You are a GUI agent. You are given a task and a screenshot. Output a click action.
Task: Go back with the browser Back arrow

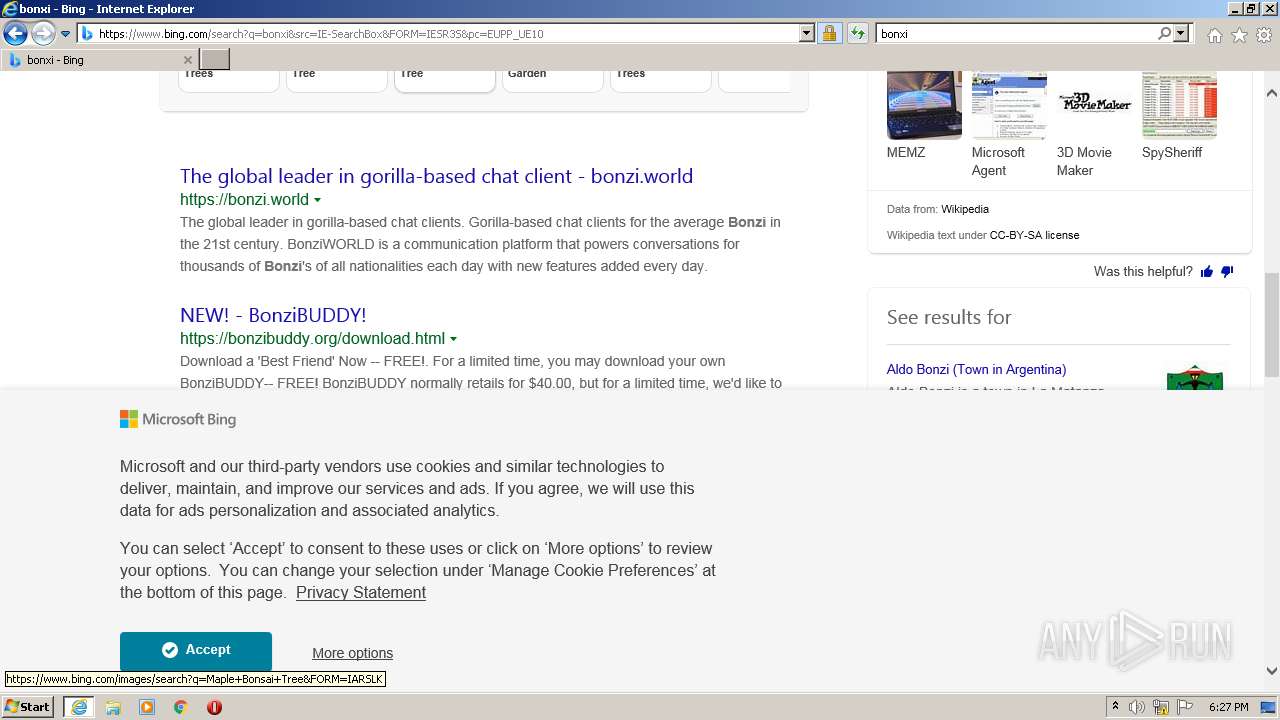coord(15,34)
